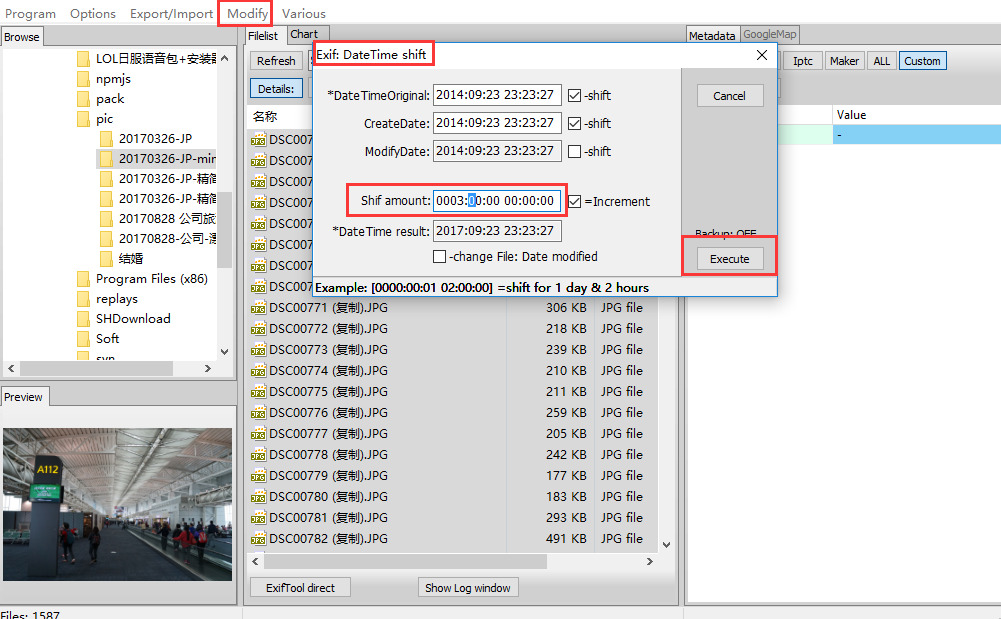This screenshot has height=619, width=1001.
Task: Click JPG icon of DSC00772 (复制).JPG
Action: click(x=258, y=329)
